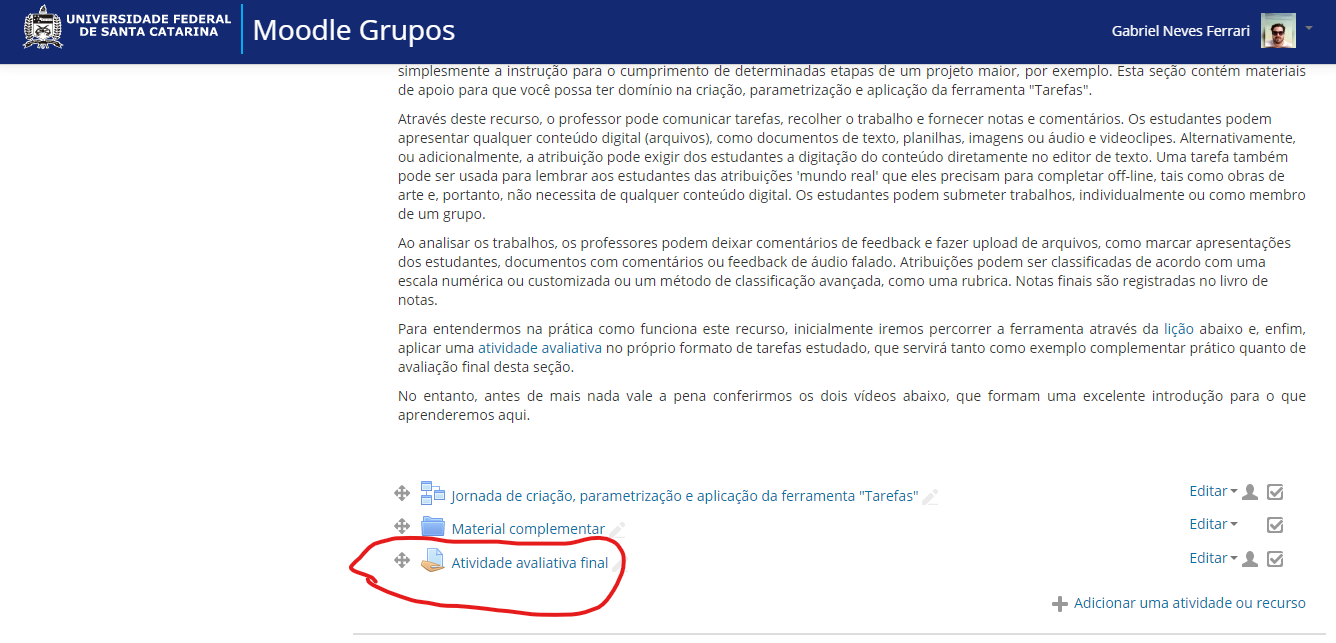
Task: Open user menu arrow next to profile photo
Action: [1308, 29]
